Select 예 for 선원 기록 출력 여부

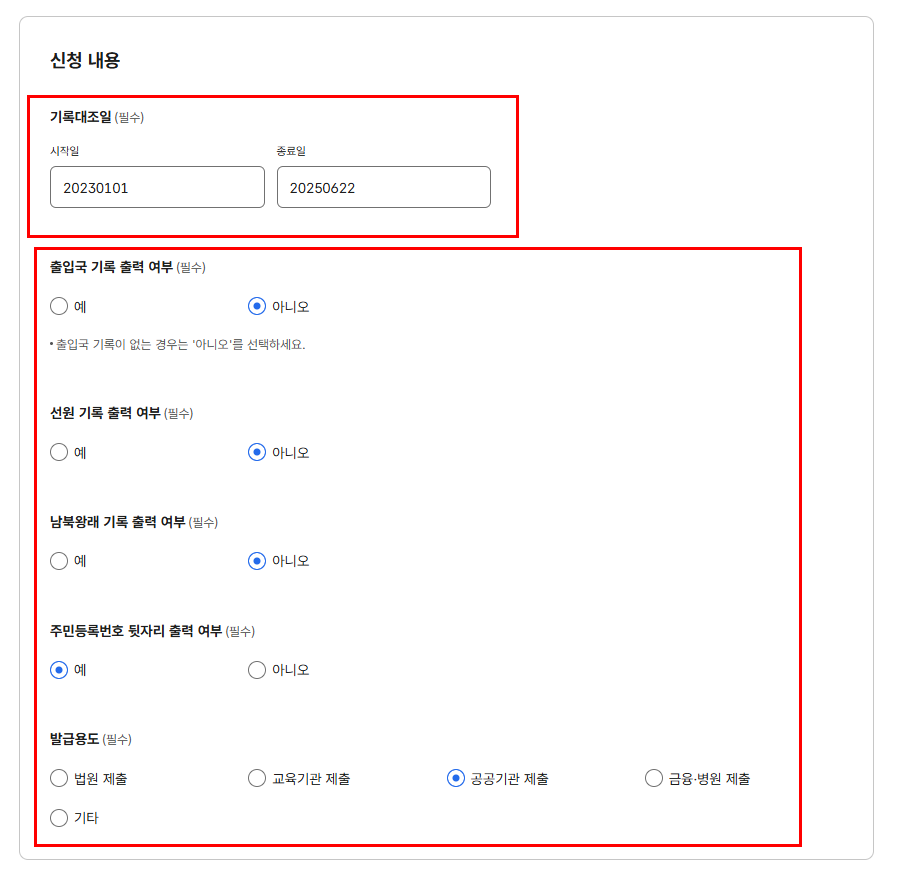click(x=59, y=452)
